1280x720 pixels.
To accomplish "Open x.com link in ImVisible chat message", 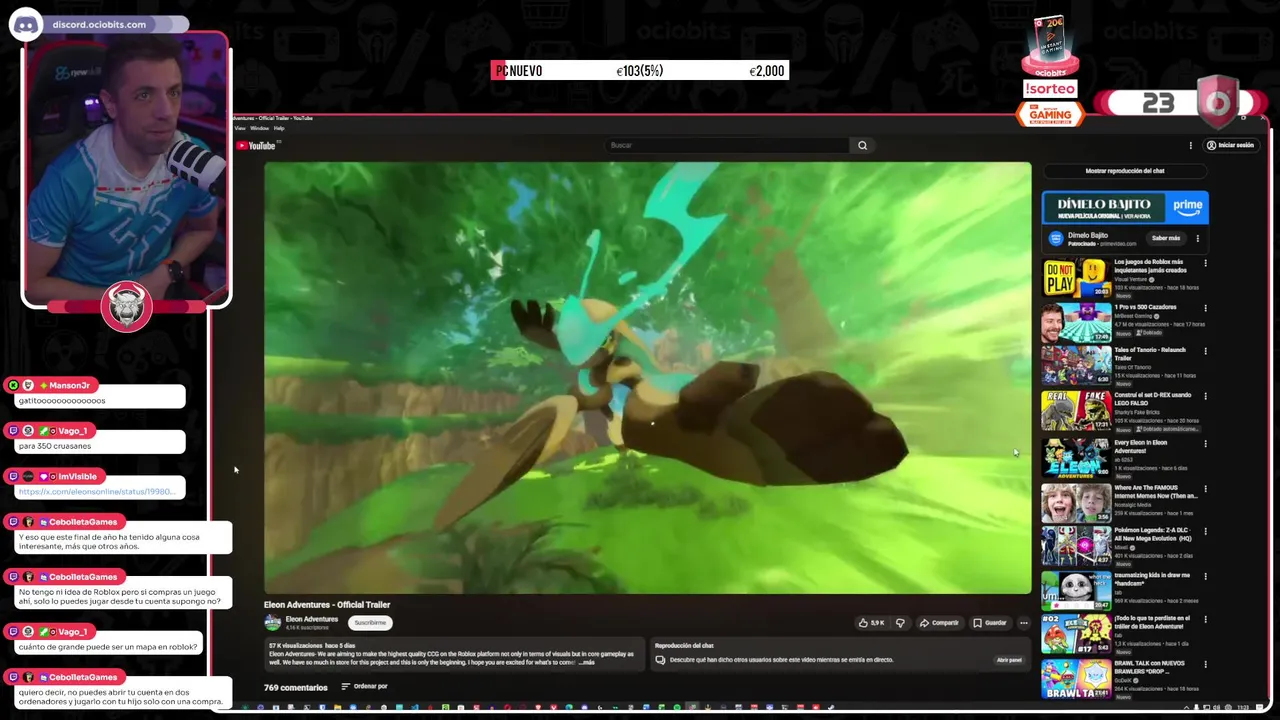I will pos(97,492).
